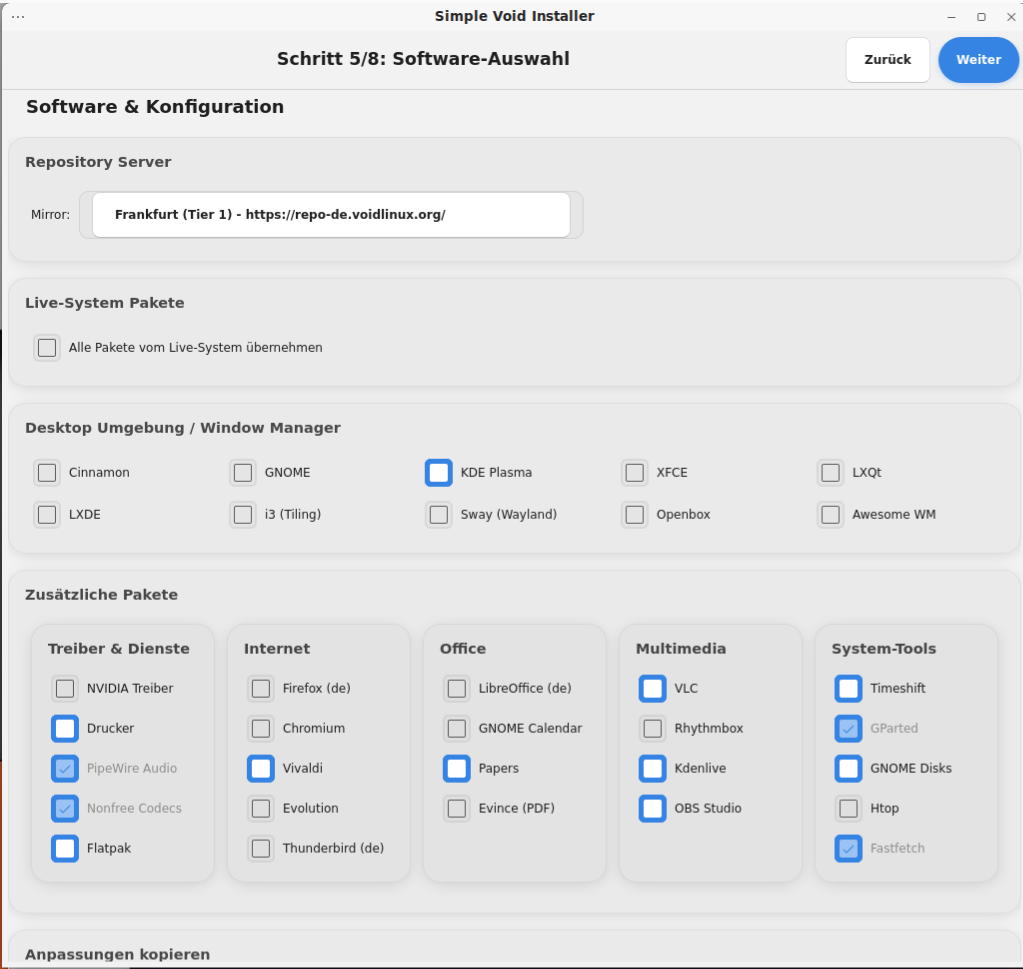
Task: Toggle OBS Studio checkbox
Action: pyautogui.click(x=653, y=809)
